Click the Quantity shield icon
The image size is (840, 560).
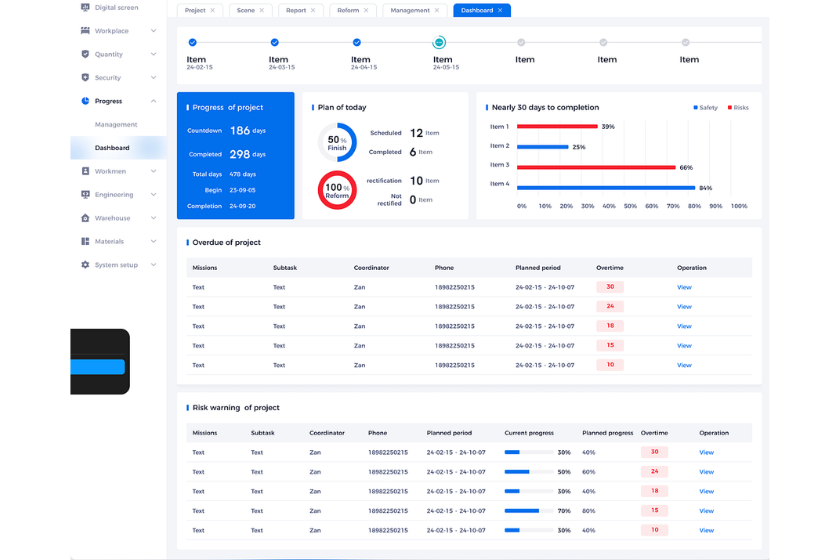pos(85,54)
